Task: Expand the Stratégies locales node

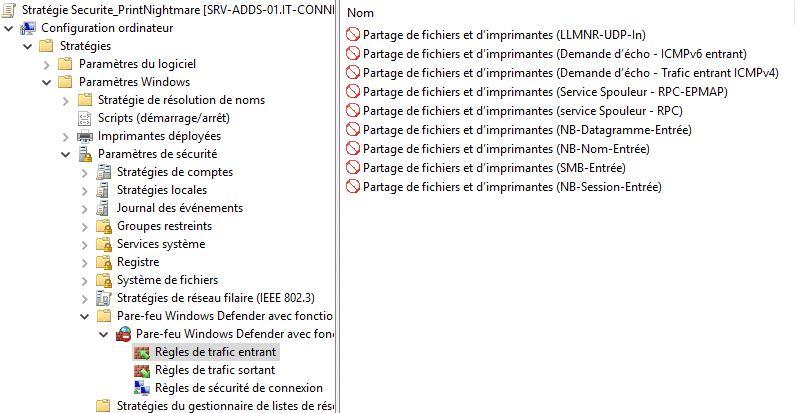Action: click(85, 190)
